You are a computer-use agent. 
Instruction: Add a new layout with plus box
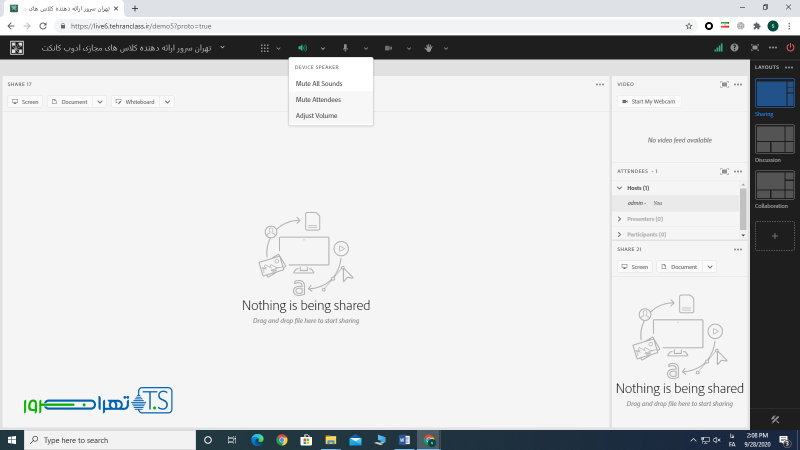(775, 235)
